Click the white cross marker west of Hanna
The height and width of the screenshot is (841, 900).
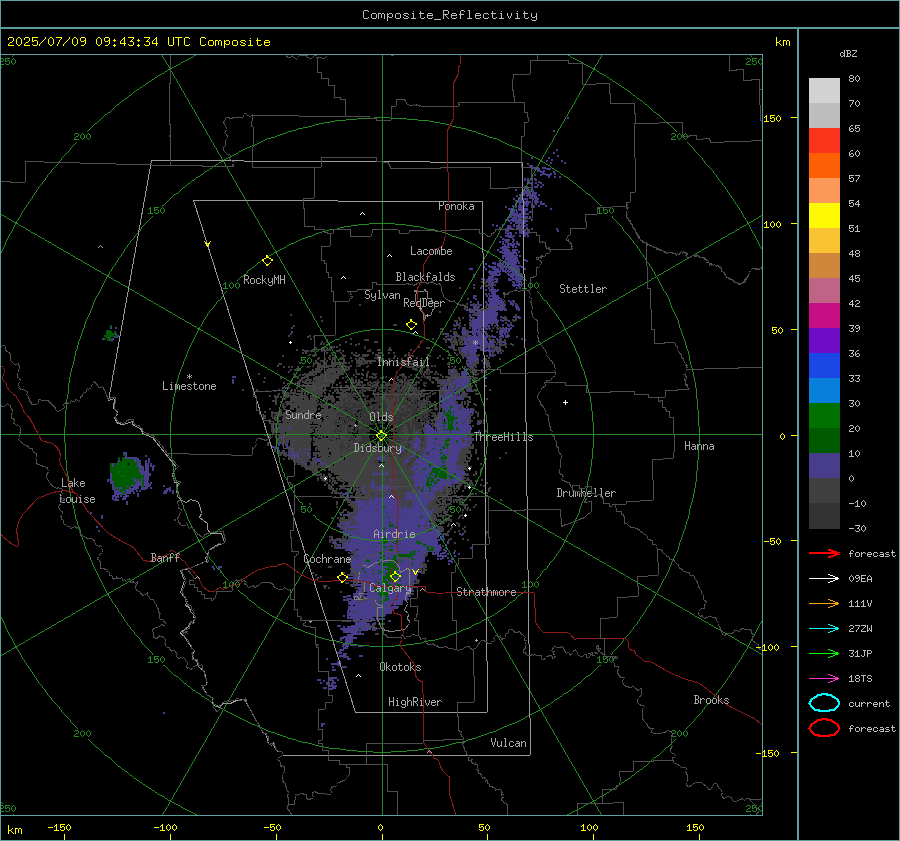pyautogui.click(x=565, y=402)
